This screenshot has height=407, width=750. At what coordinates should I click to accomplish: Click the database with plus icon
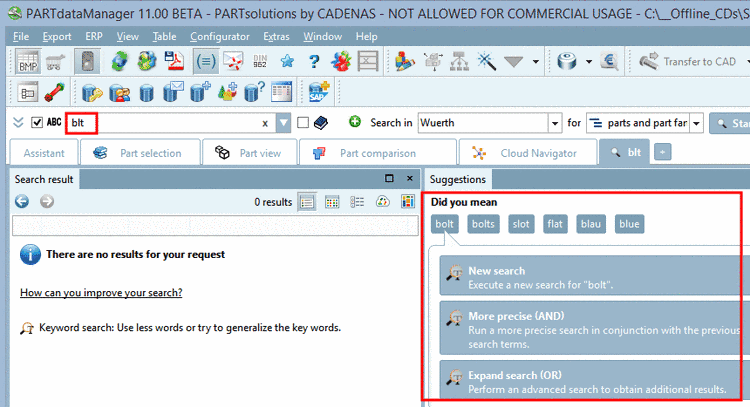(x=200, y=92)
